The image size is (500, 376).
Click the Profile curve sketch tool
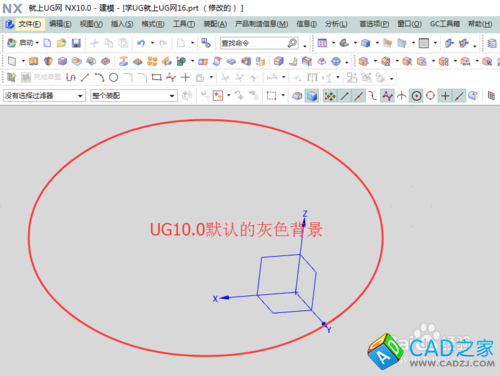click(x=71, y=78)
